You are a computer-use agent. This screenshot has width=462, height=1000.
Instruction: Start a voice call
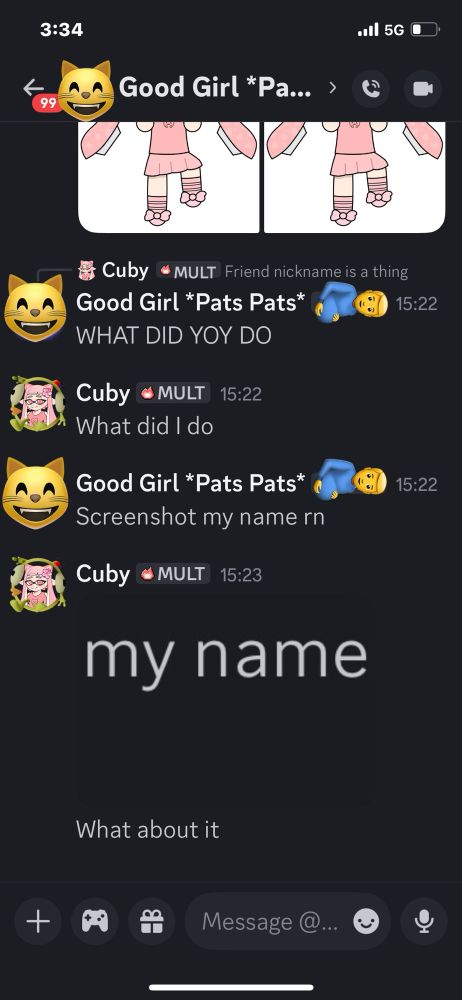371,89
